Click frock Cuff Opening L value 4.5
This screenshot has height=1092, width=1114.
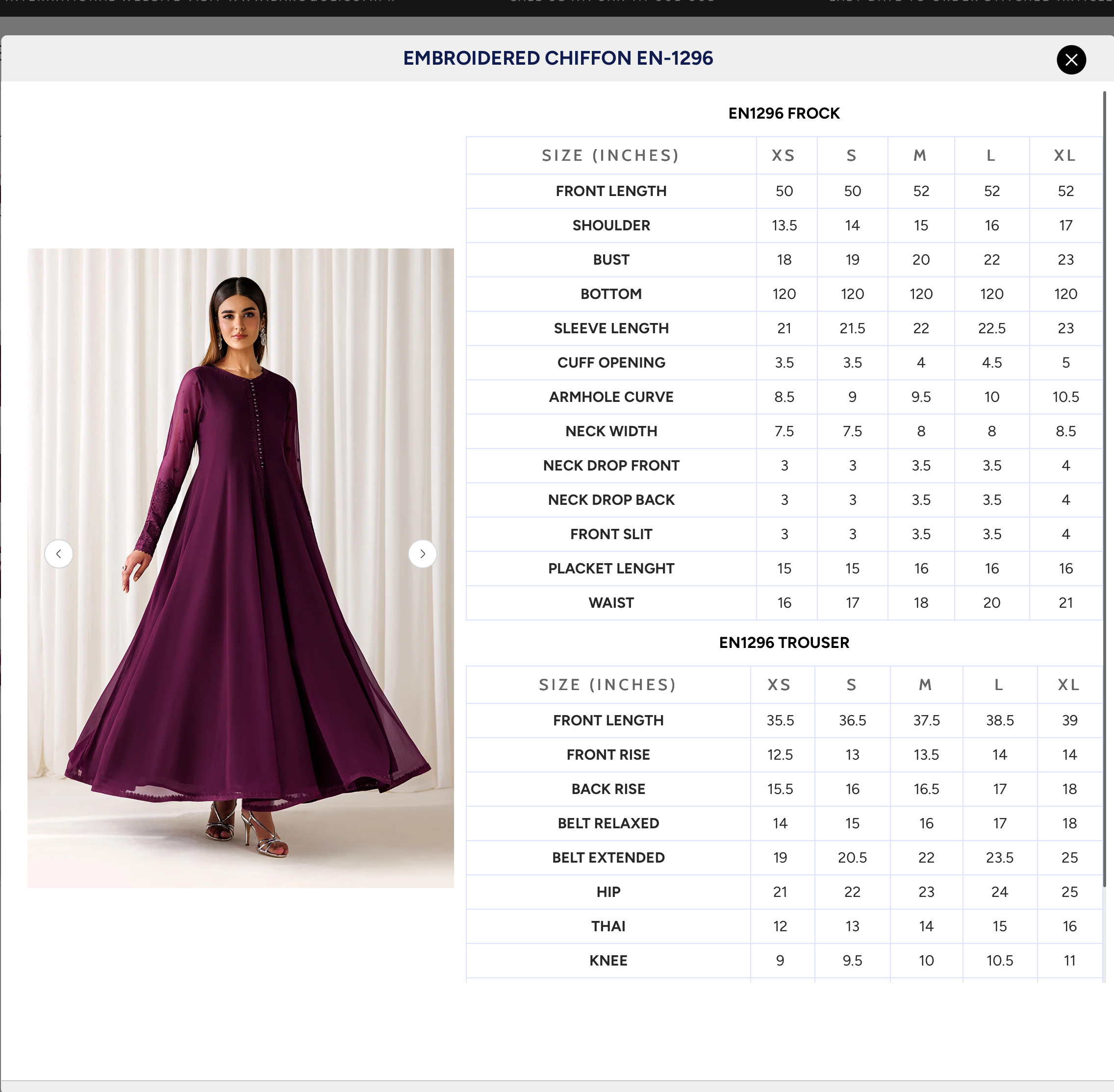click(x=992, y=363)
